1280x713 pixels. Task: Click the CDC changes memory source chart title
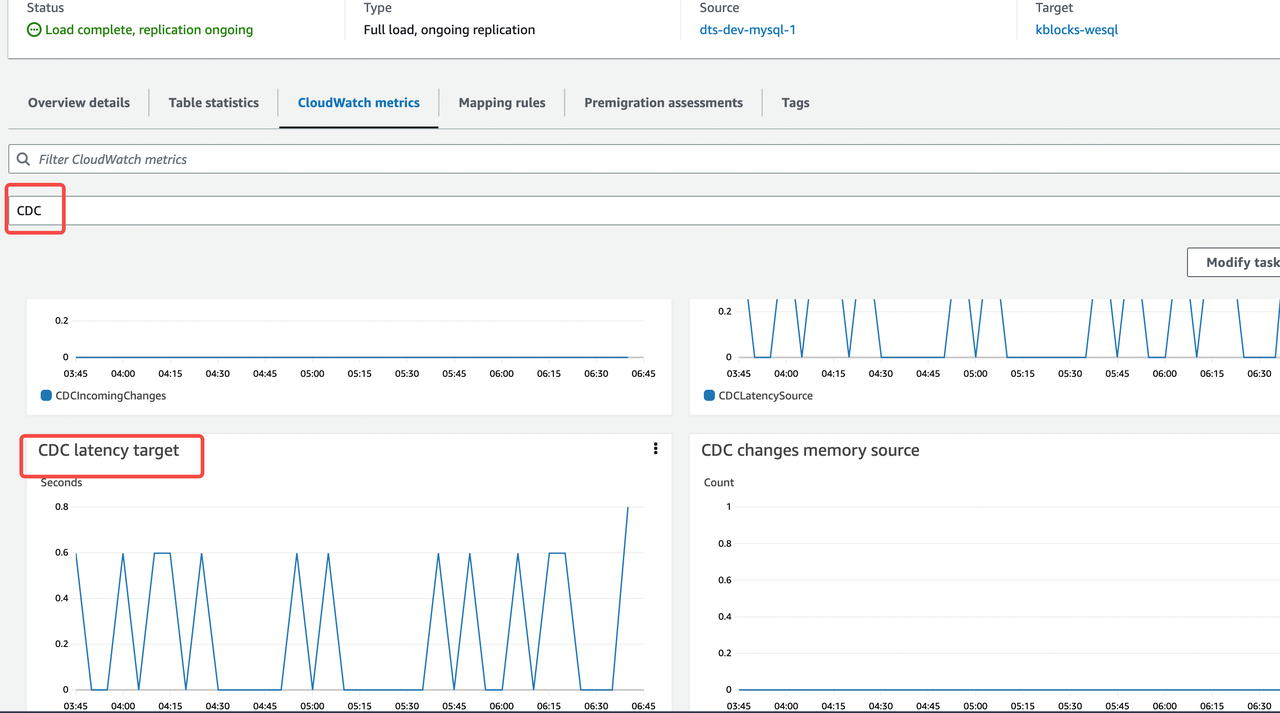811,451
